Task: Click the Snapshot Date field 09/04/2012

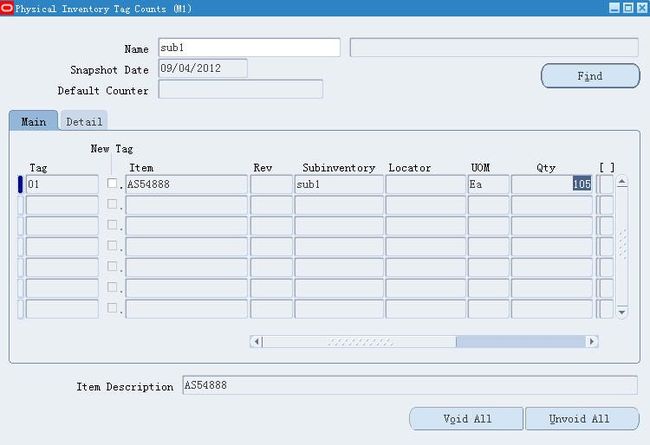Action: coord(203,68)
